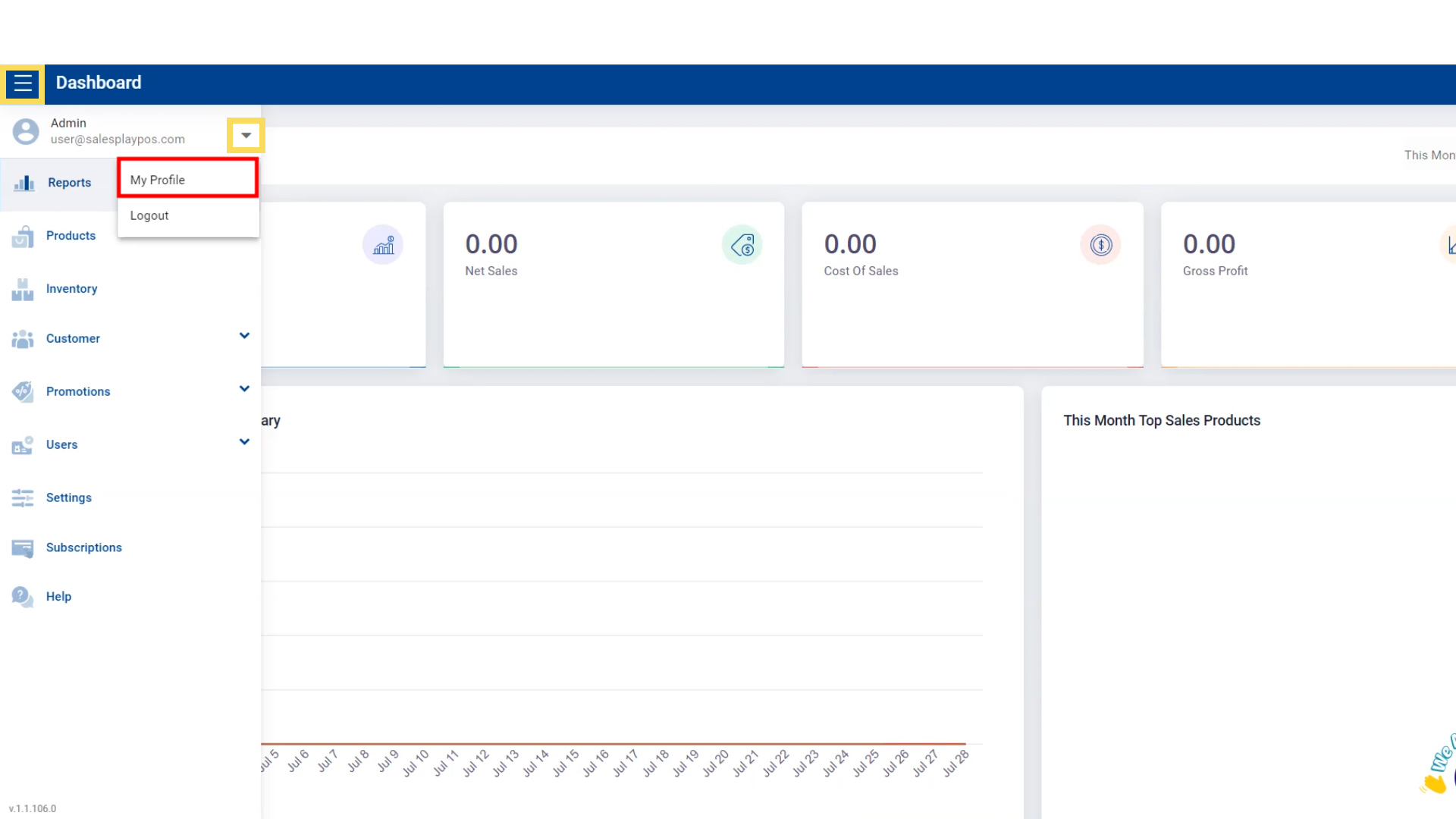Screen dimensions: 1456x819
Task: Click the Products shopping bag icon
Action: pyautogui.click(x=23, y=237)
